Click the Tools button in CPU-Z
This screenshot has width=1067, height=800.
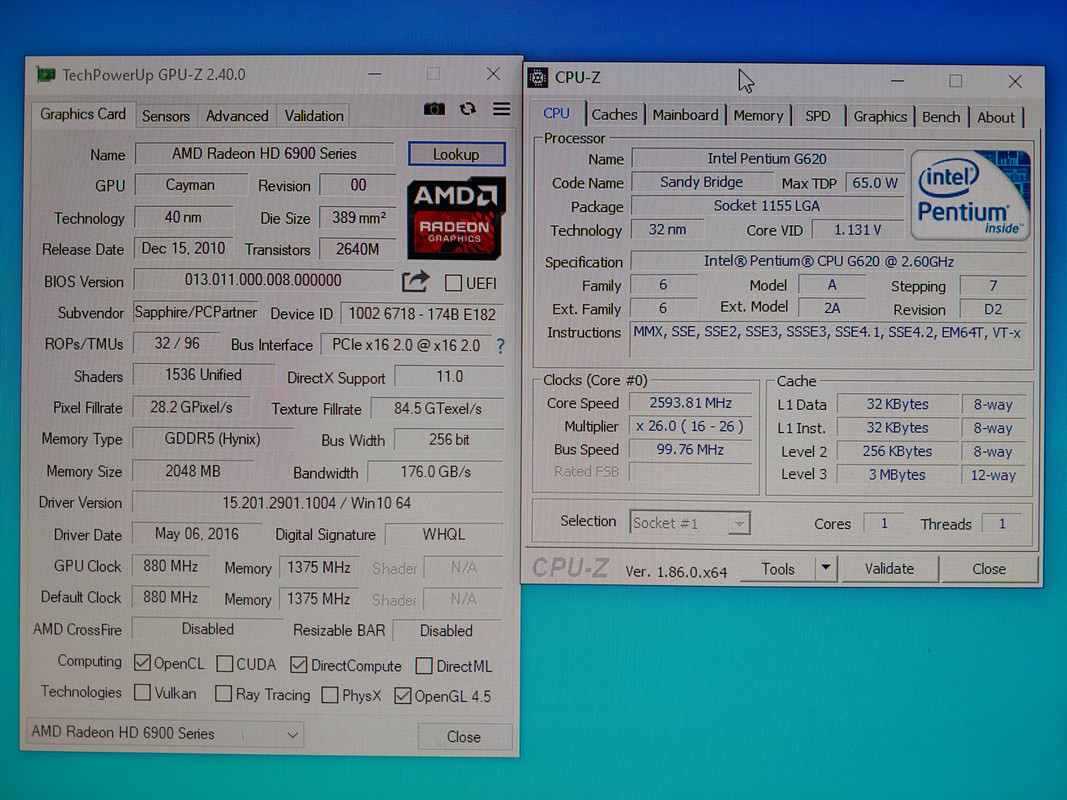pos(778,569)
